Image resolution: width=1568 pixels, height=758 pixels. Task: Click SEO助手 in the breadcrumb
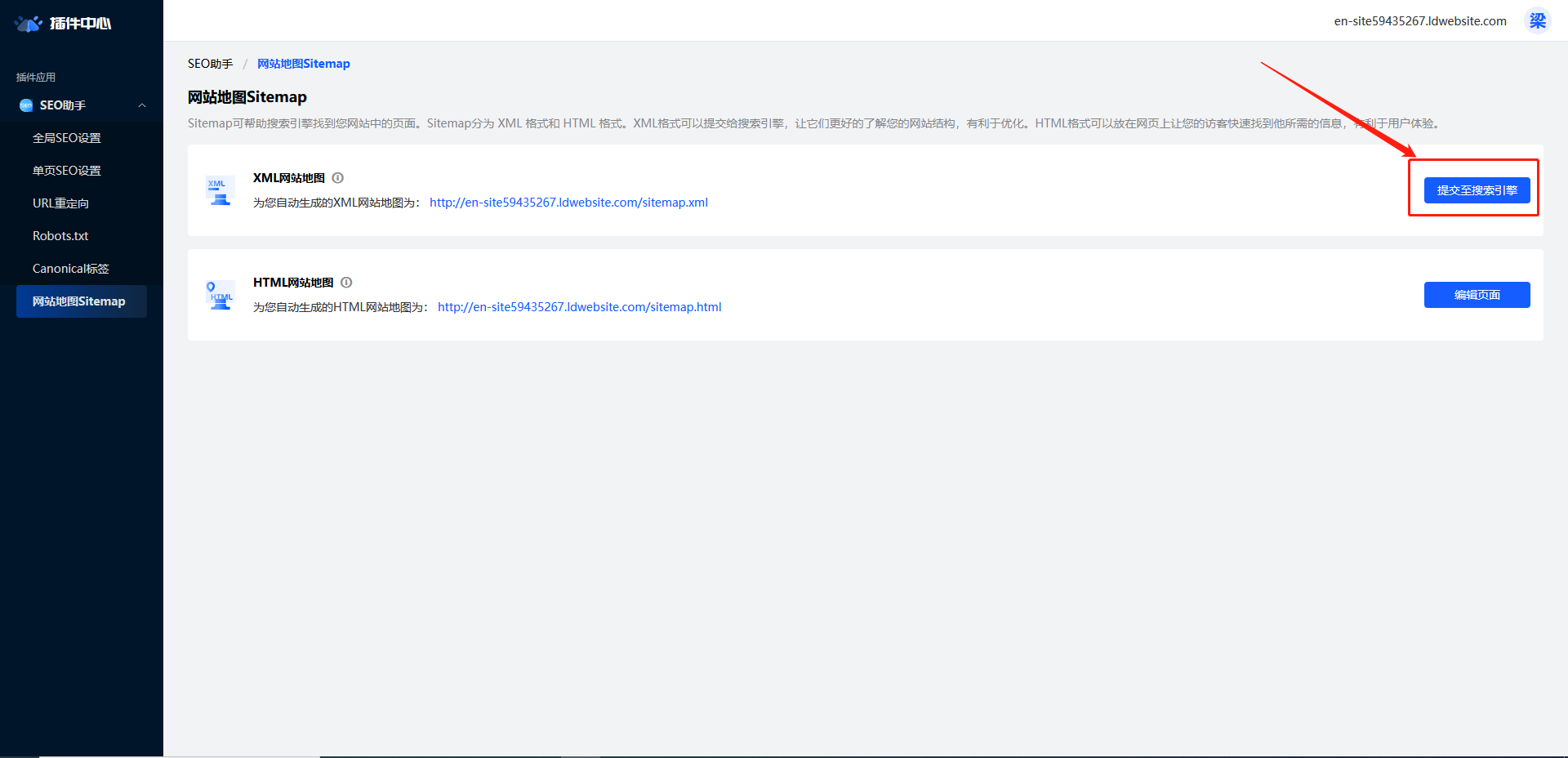(210, 64)
